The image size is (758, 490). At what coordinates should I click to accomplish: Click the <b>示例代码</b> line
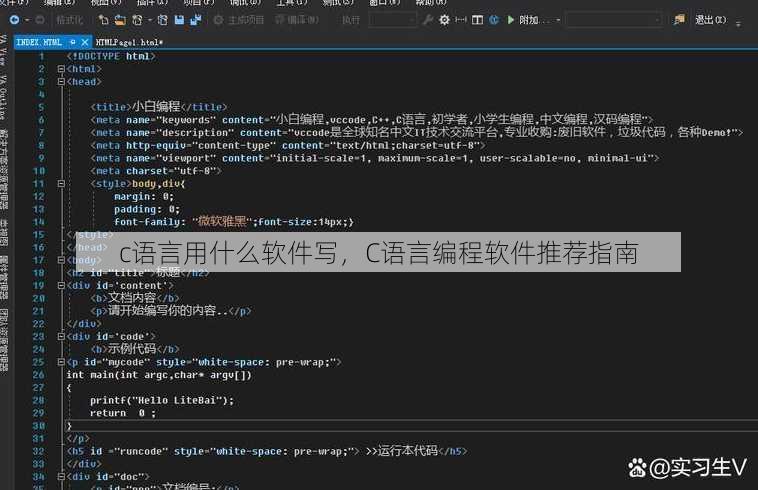[x=135, y=348]
